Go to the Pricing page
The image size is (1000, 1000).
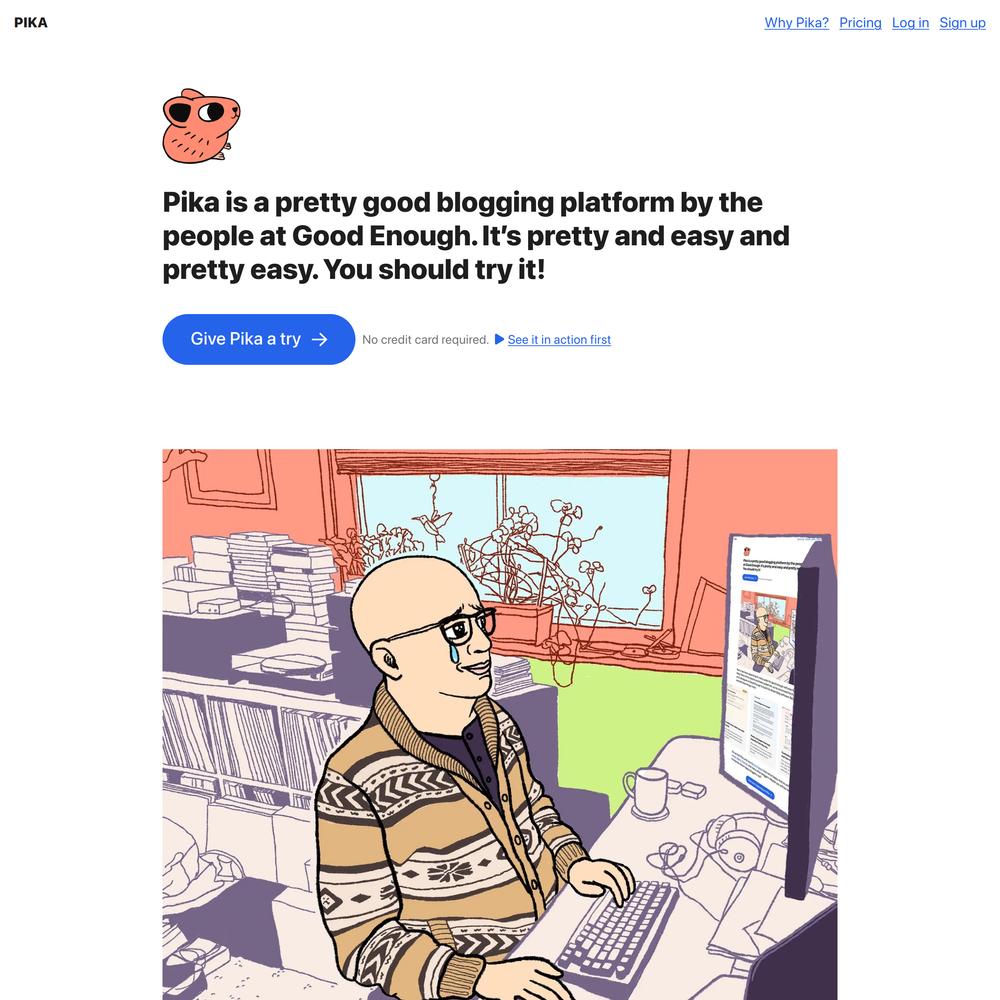point(860,23)
